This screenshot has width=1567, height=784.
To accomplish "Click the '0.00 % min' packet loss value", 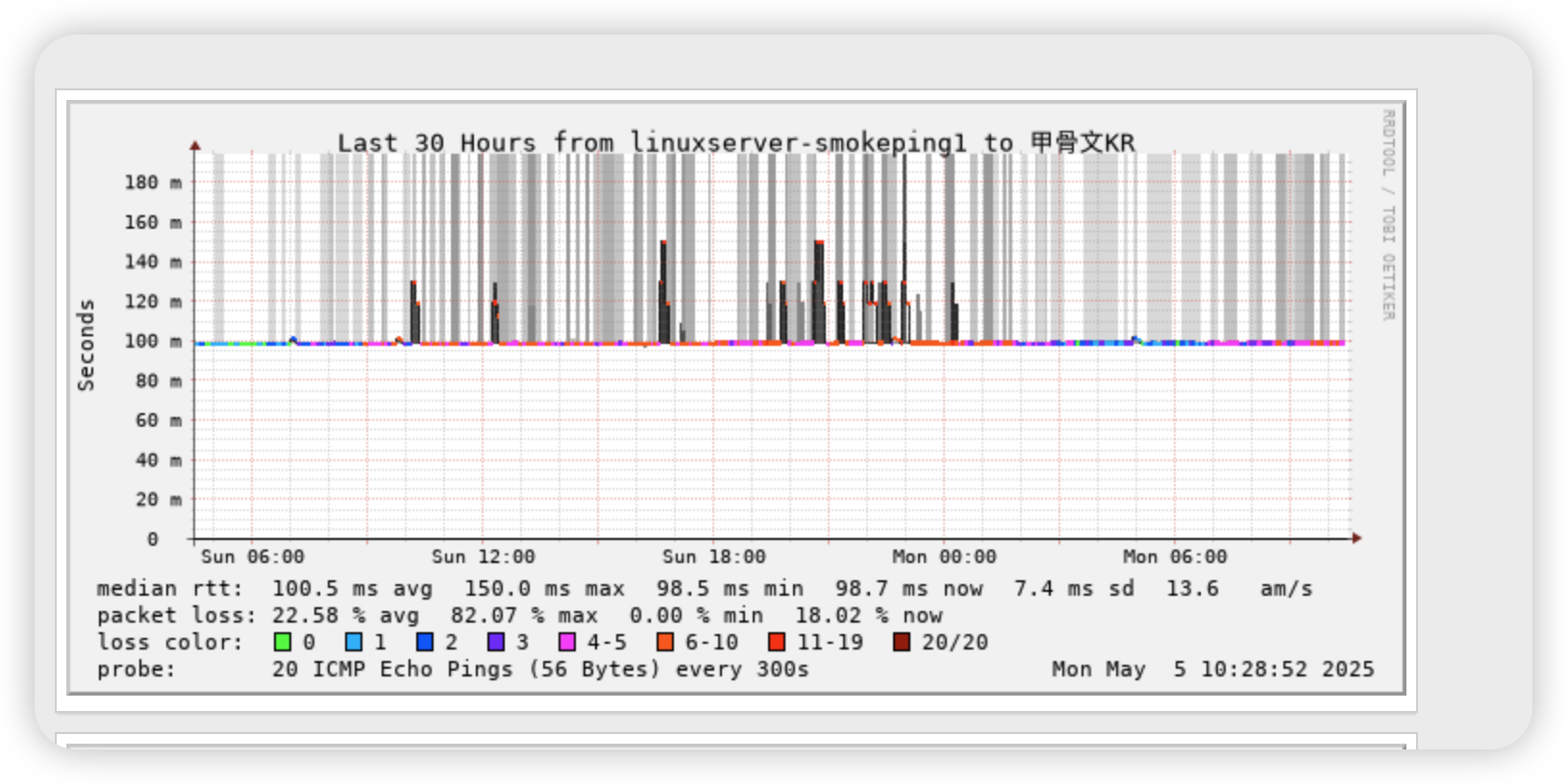I will coord(697,616).
